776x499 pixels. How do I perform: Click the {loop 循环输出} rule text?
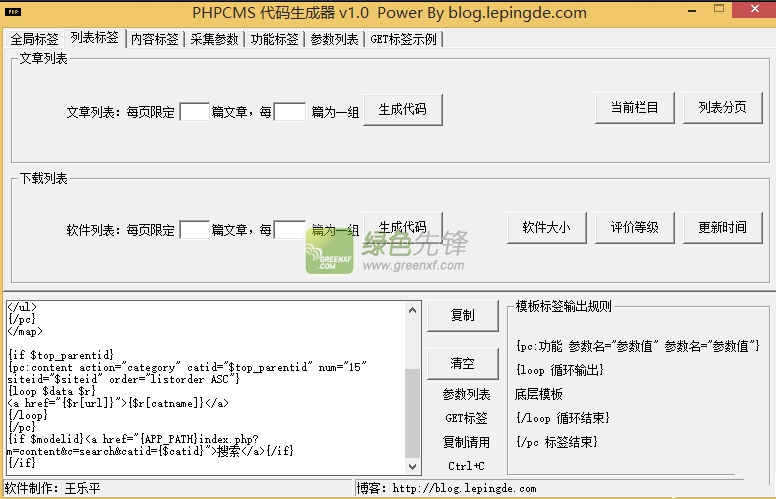[560, 370]
